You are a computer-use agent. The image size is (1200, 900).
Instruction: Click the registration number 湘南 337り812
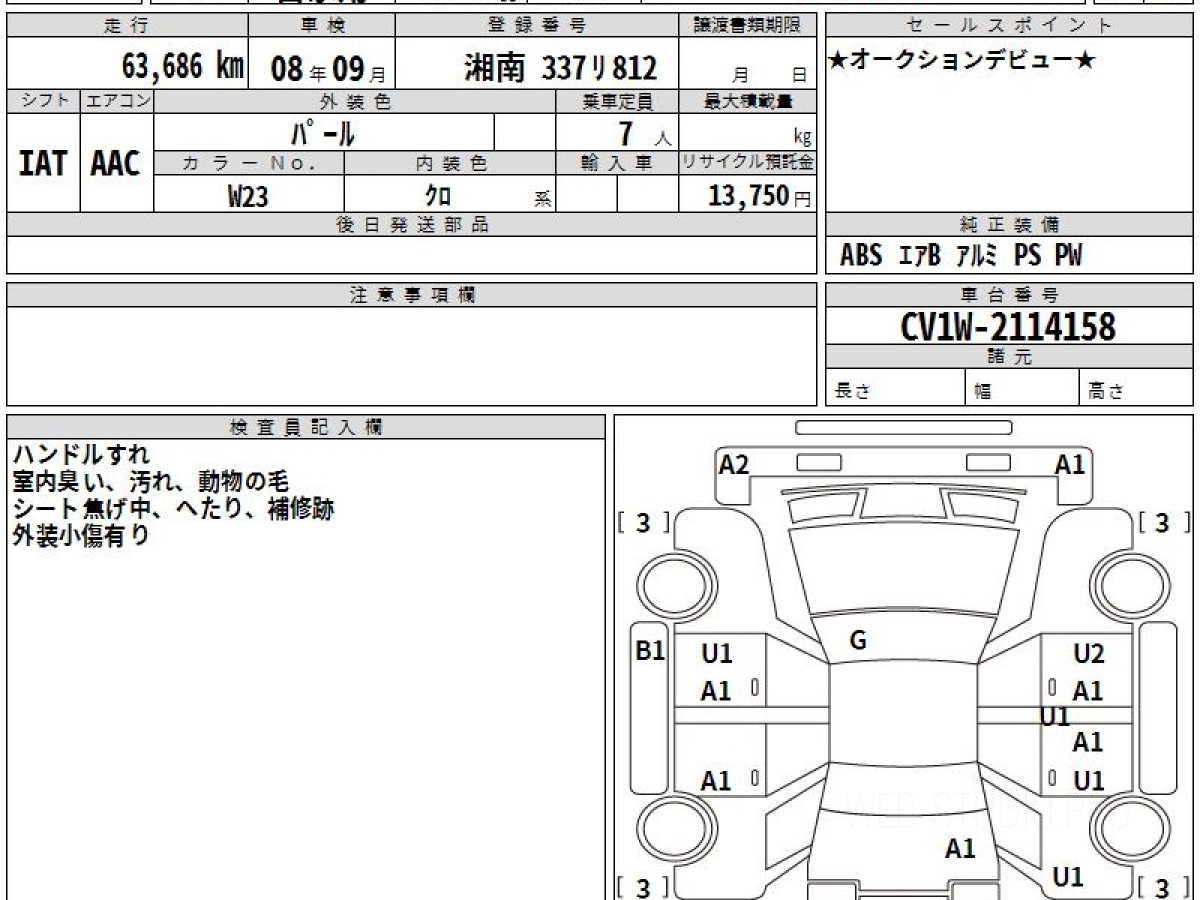[x=560, y=67]
